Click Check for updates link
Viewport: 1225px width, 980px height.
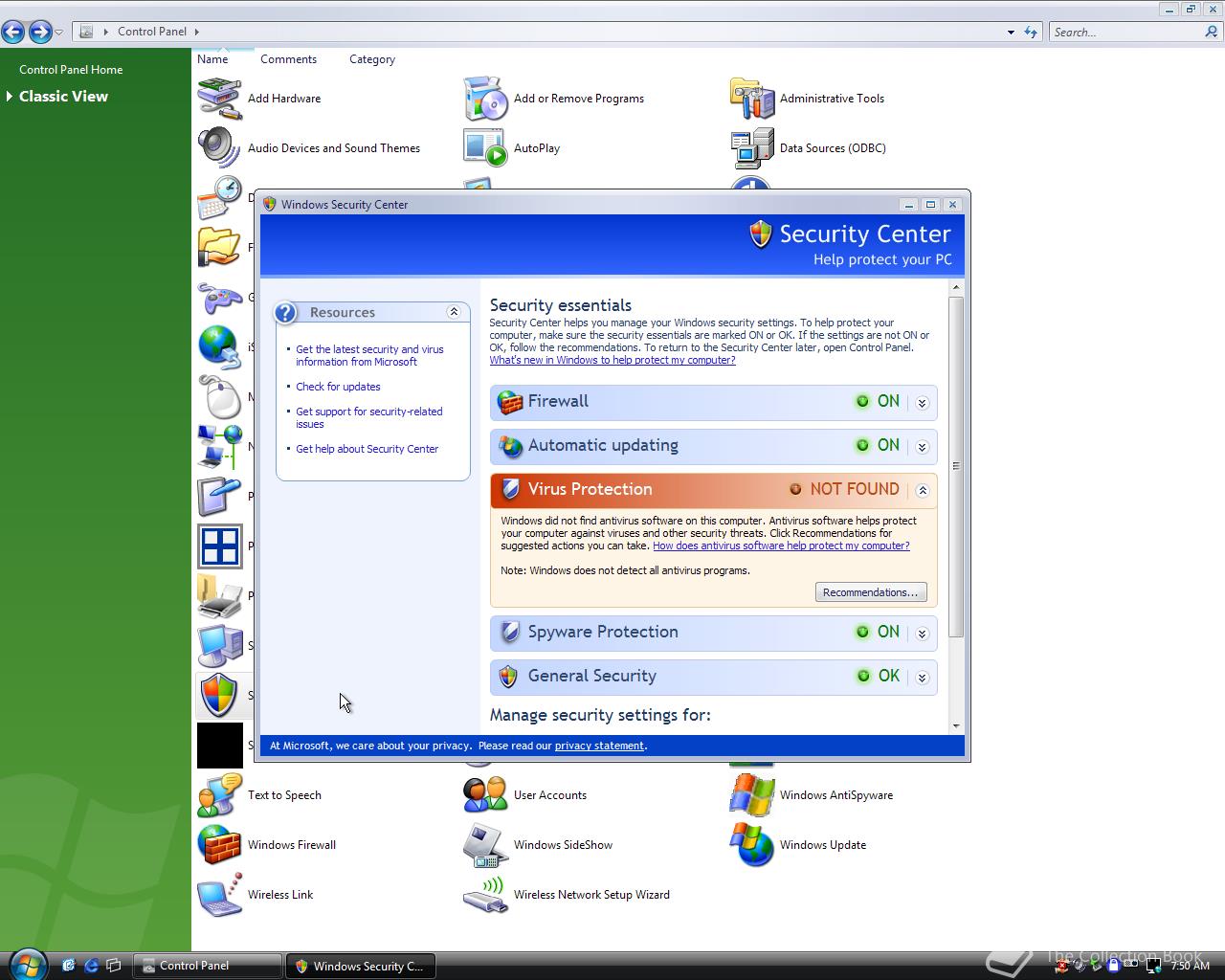pyautogui.click(x=338, y=387)
